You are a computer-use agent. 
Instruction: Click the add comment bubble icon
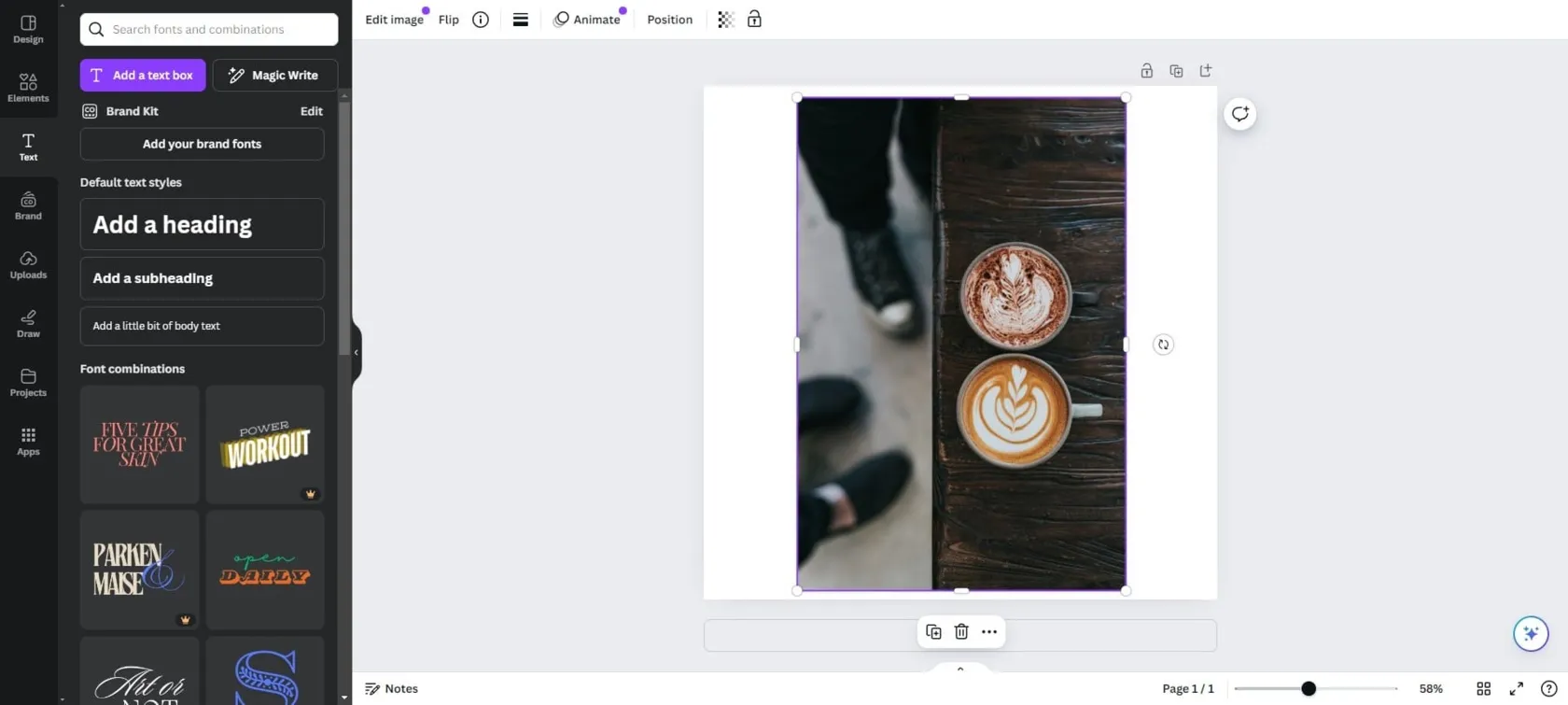tap(1239, 114)
